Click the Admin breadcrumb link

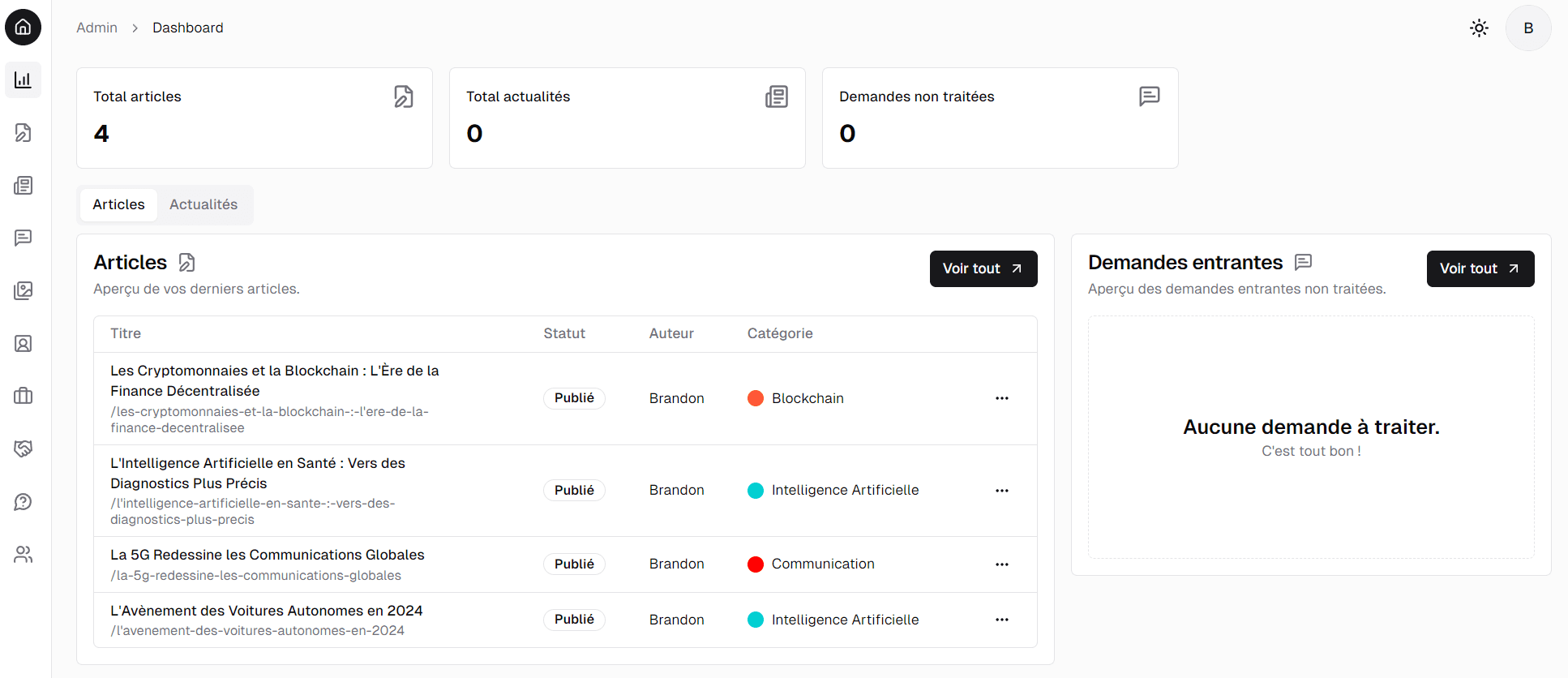pyautogui.click(x=96, y=28)
